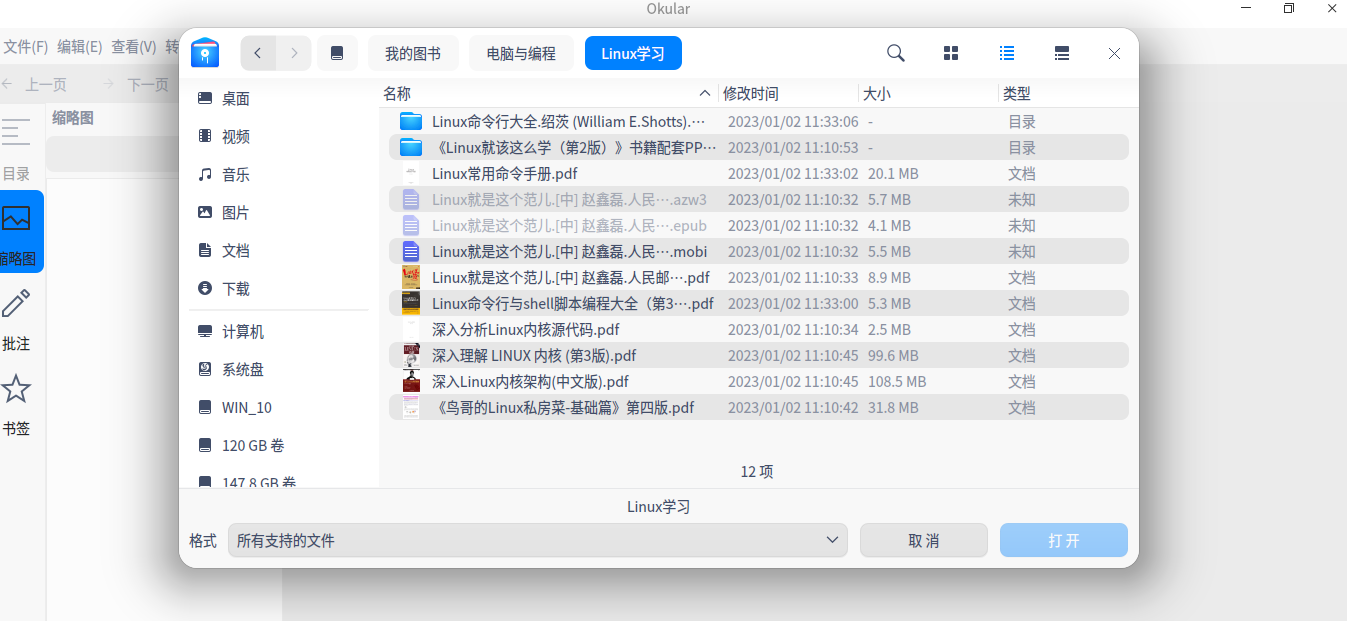This screenshot has height=621, width=1347.
Task: Select folder 《Linux就该这么学（第2版）》书籍配套PP
Action: coord(759,148)
